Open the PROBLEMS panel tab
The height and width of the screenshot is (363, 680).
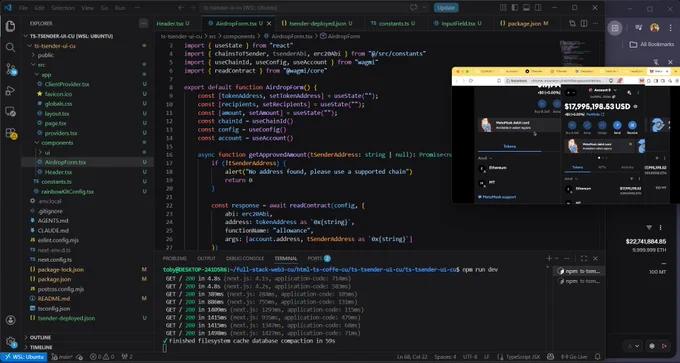pos(174,258)
